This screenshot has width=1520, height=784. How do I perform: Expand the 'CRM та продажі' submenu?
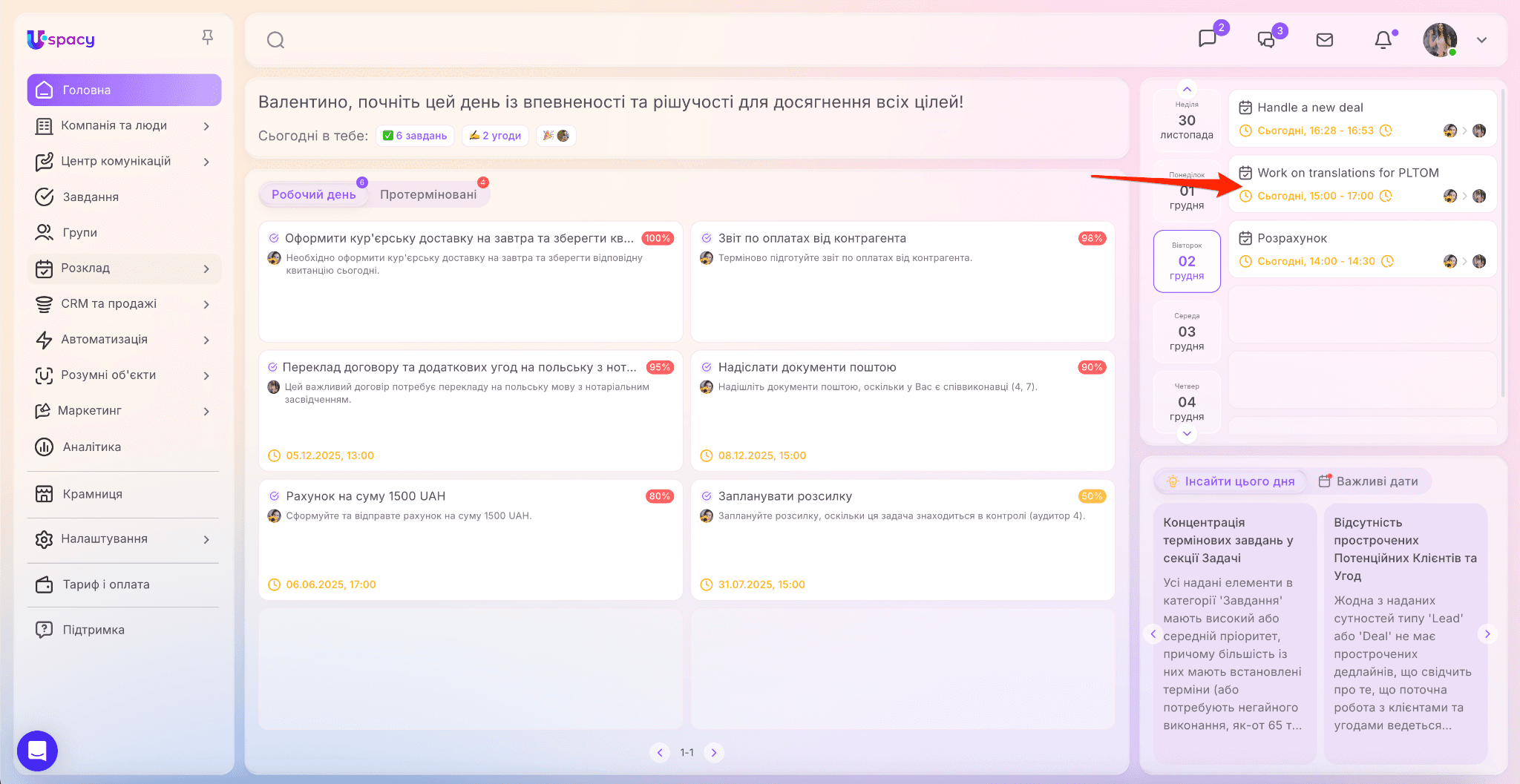tap(206, 304)
